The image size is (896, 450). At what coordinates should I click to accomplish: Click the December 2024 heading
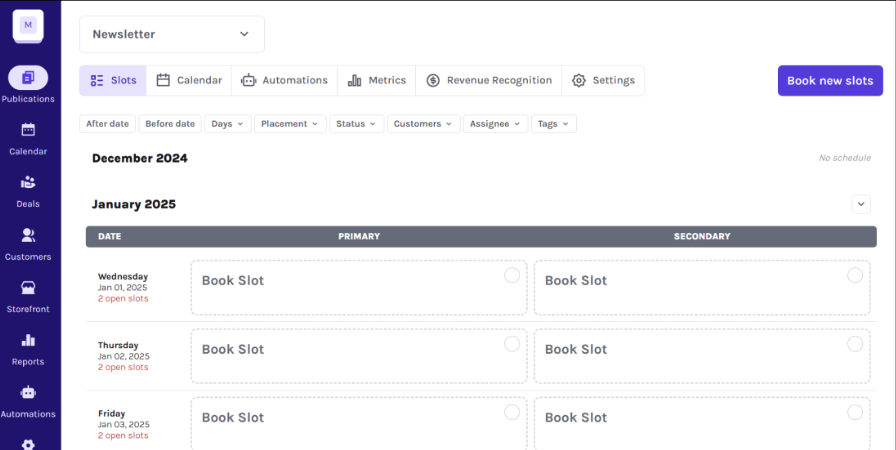tap(139, 158)
